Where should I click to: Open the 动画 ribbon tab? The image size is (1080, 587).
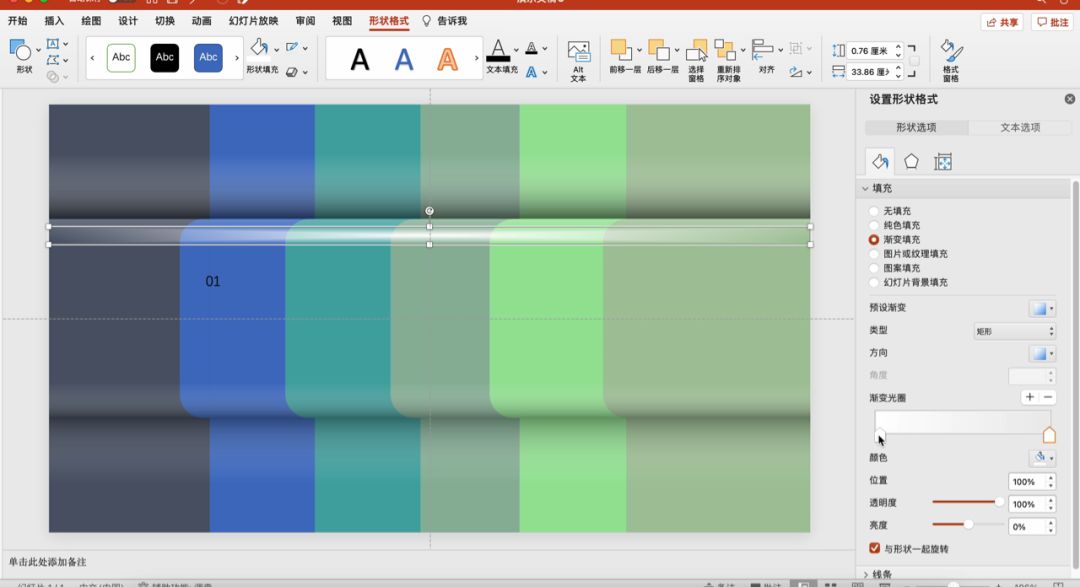pos(202,21)
